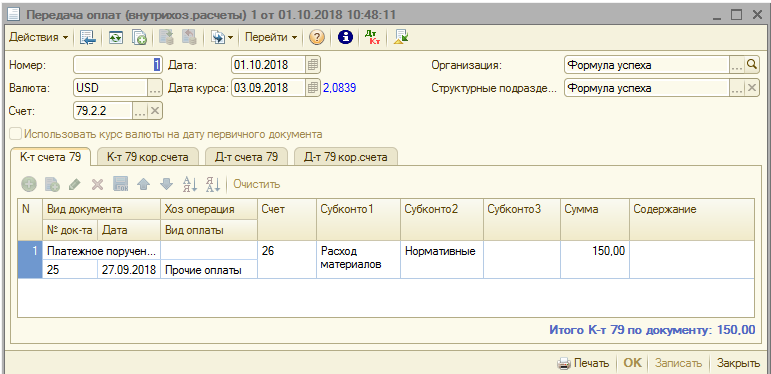Click the edit row pencil icon

75,184
